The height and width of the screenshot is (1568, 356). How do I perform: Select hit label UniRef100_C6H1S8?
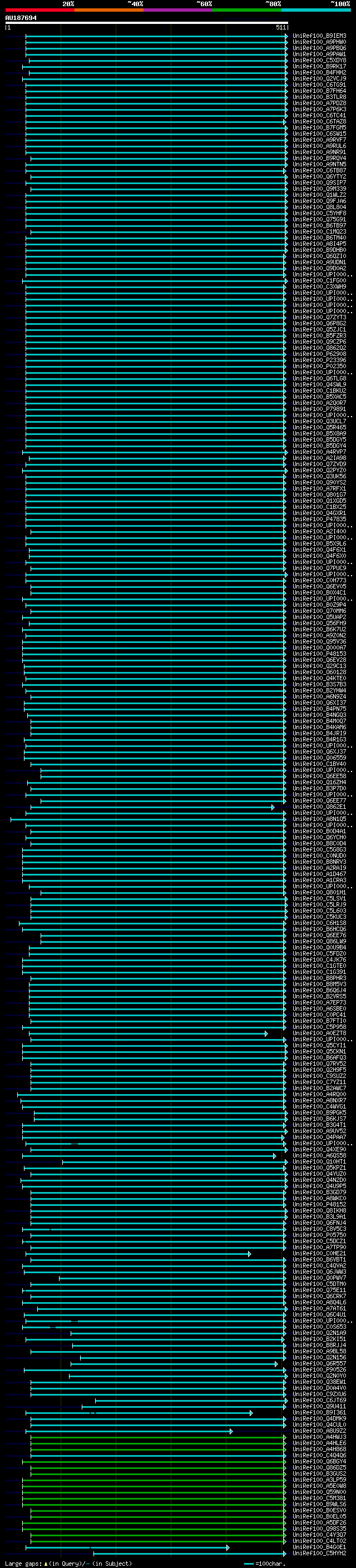click(319, 923)
